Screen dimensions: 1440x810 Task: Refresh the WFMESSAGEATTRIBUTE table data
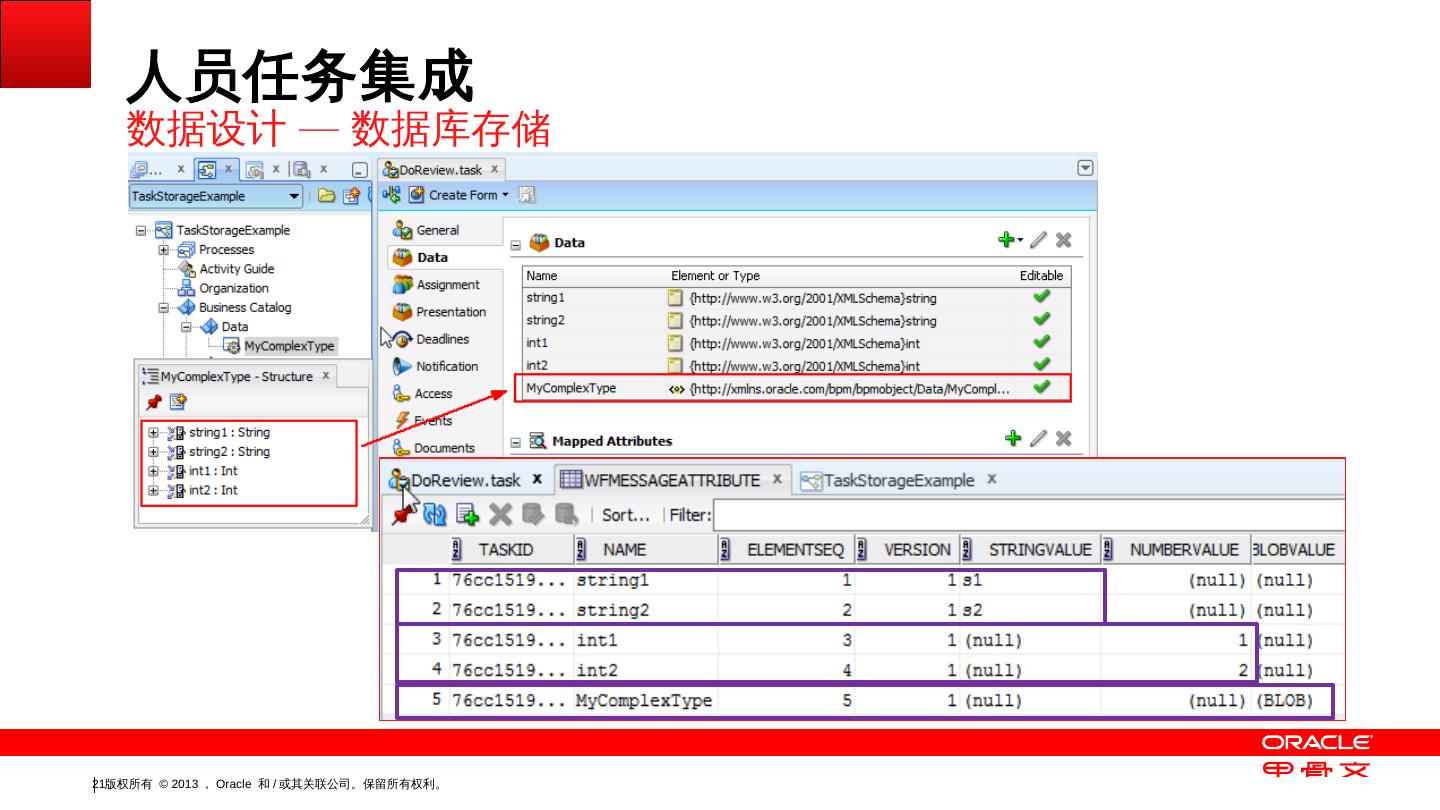coord(435,515)
